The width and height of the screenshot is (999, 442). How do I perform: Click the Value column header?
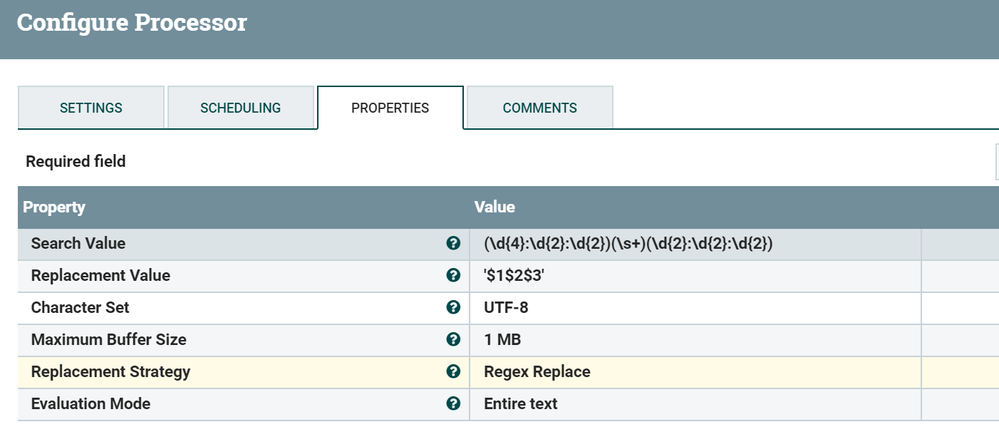494,207
